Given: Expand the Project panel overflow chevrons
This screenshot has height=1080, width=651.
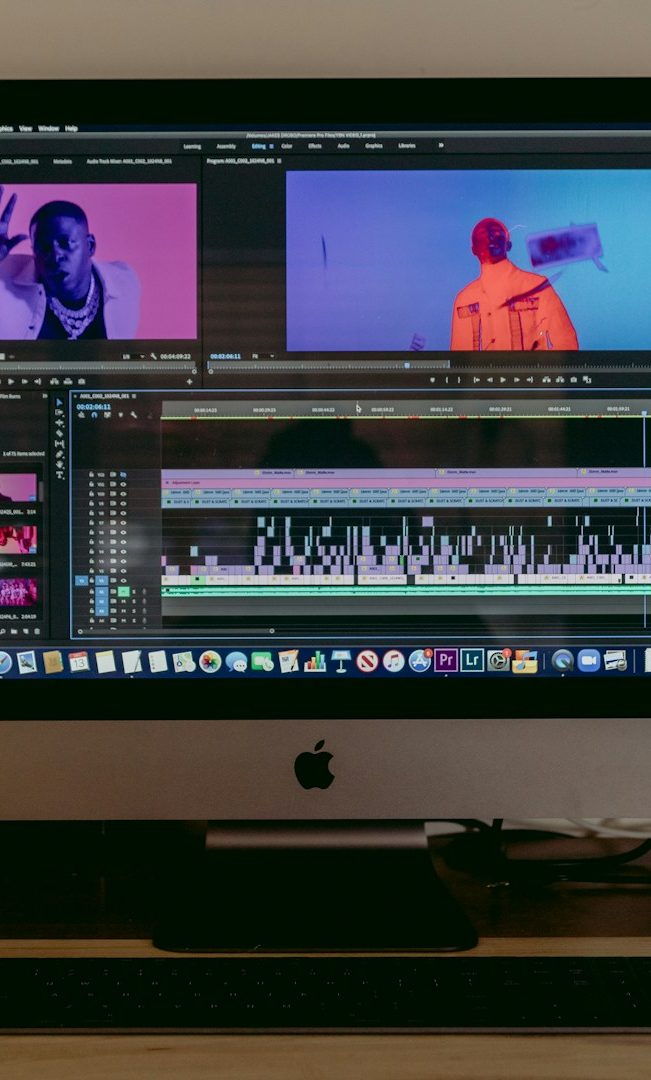Looking at the screenshot, I should pos(45,396).
